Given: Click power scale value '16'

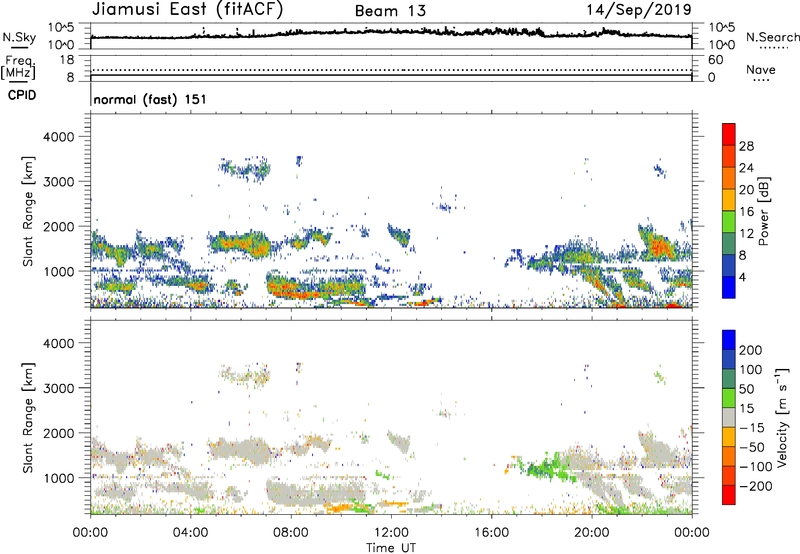Looking at the screenshot, I should click(746, 212).
